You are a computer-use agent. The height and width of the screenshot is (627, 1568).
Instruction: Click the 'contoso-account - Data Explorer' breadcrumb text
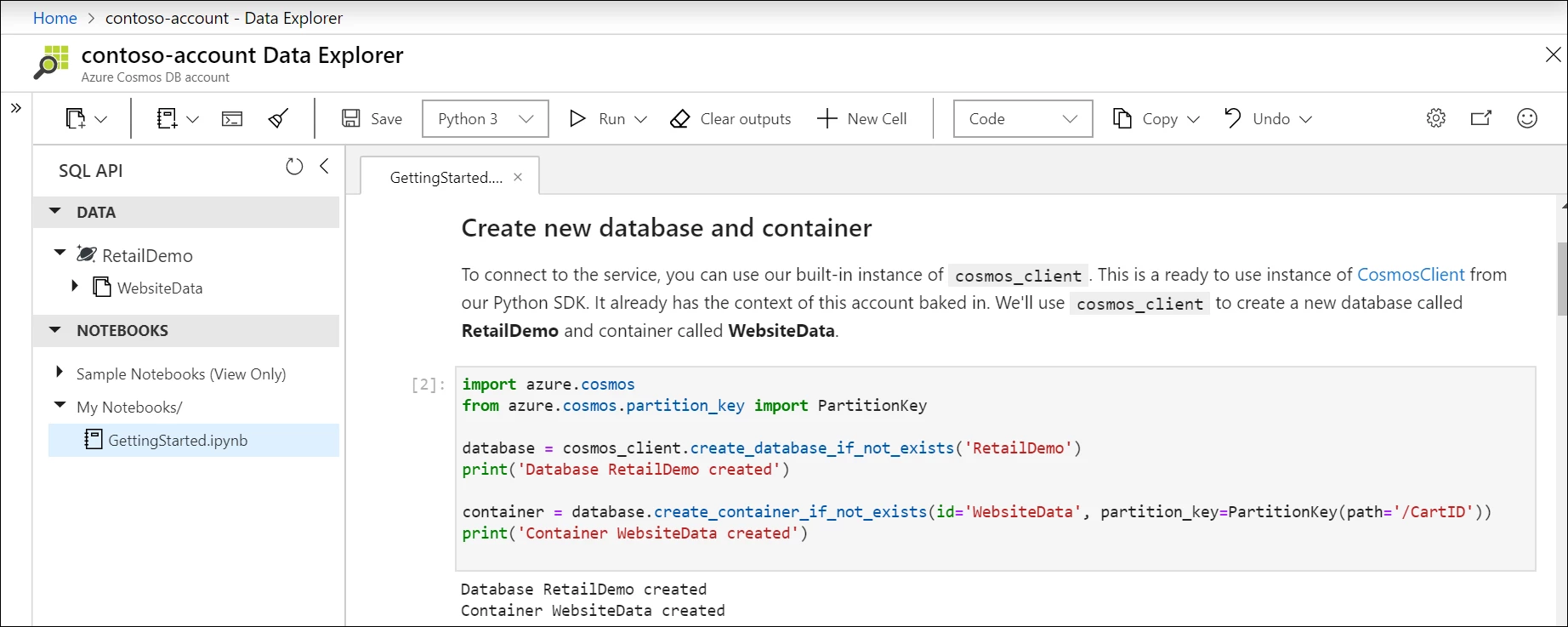pyautogui.click(x=224, y=18)
